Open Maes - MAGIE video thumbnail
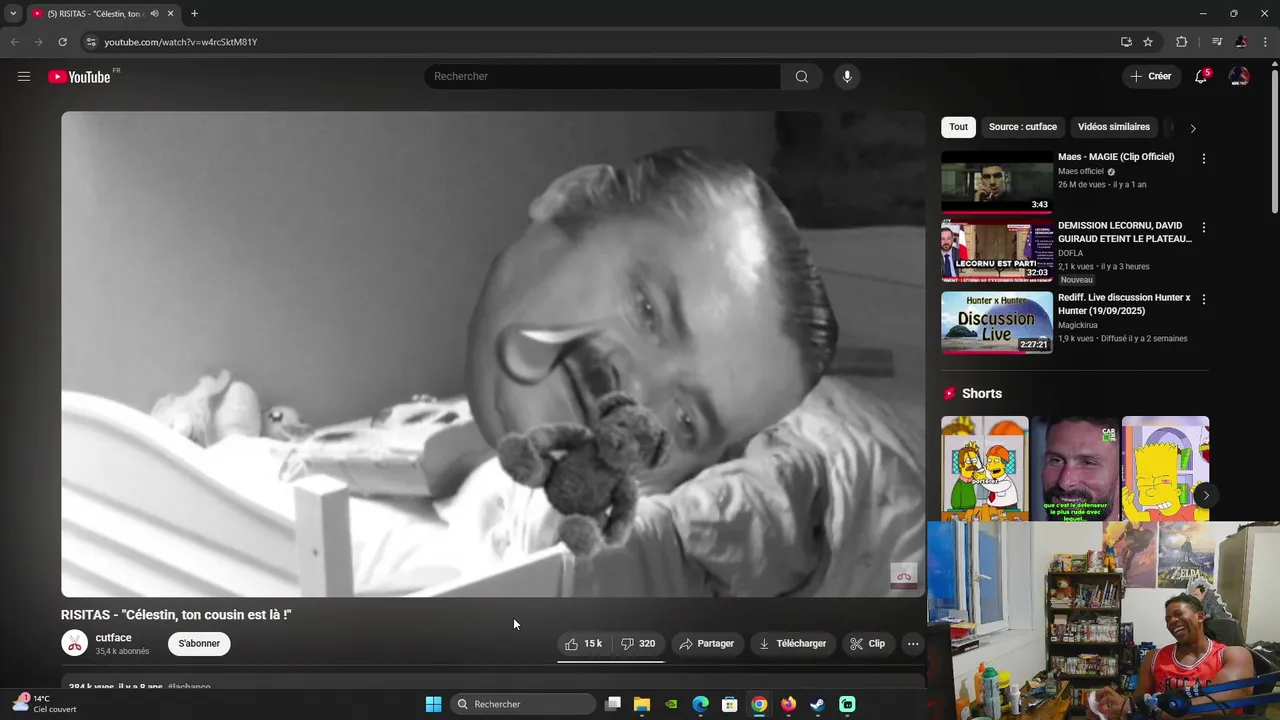 coord(997,182)
